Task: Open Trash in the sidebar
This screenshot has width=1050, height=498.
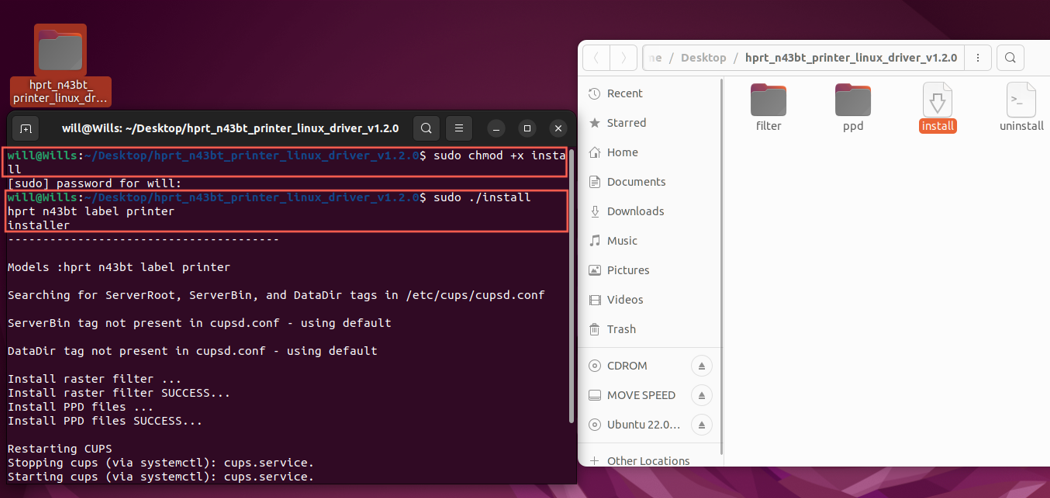Action: tap(650, 329)
